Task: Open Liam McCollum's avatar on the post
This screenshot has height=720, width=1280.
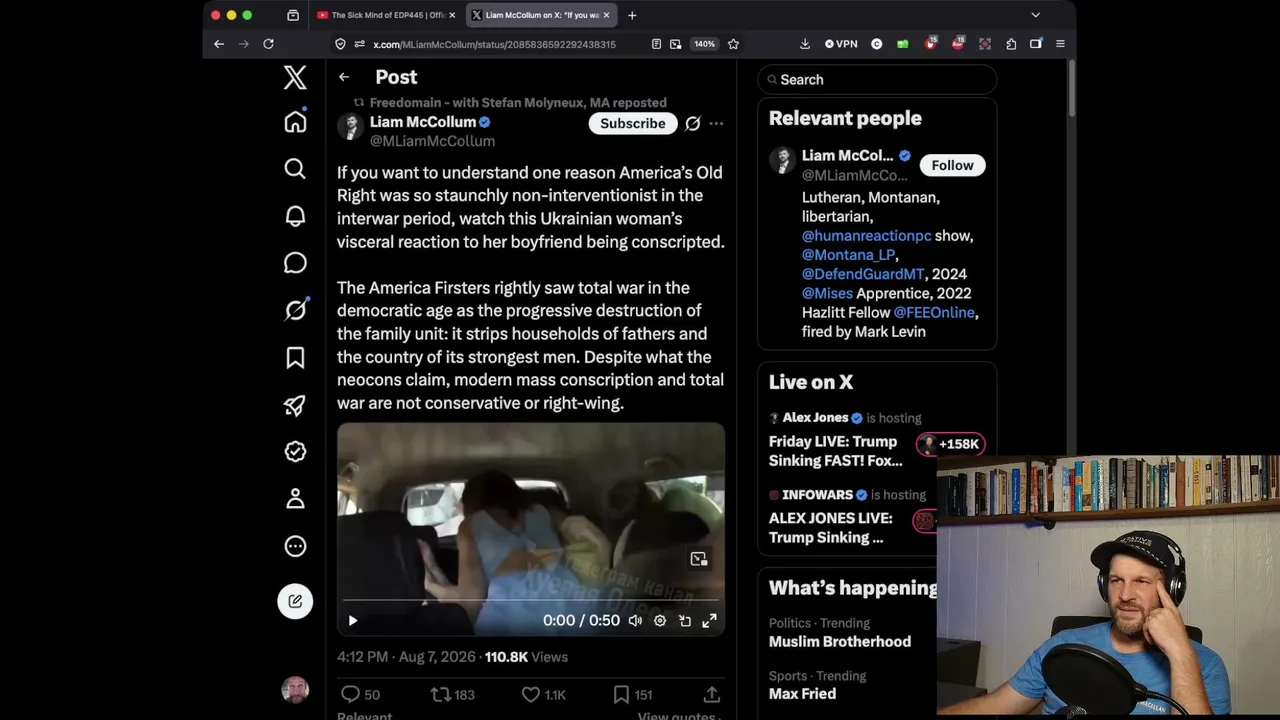Action: click(x=350, y=127)
